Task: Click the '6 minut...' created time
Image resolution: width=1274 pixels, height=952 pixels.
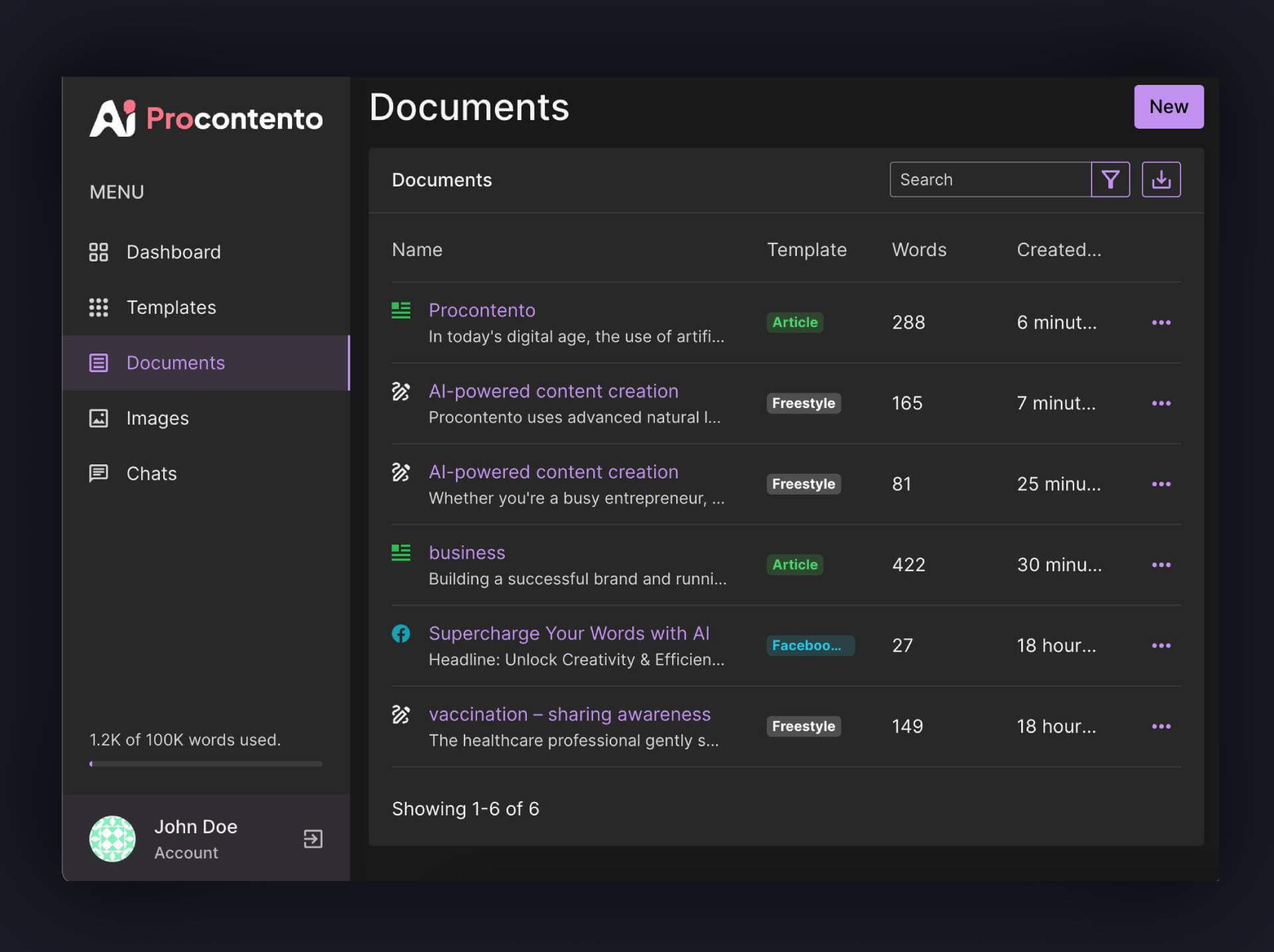Action: coord(1056,322)
